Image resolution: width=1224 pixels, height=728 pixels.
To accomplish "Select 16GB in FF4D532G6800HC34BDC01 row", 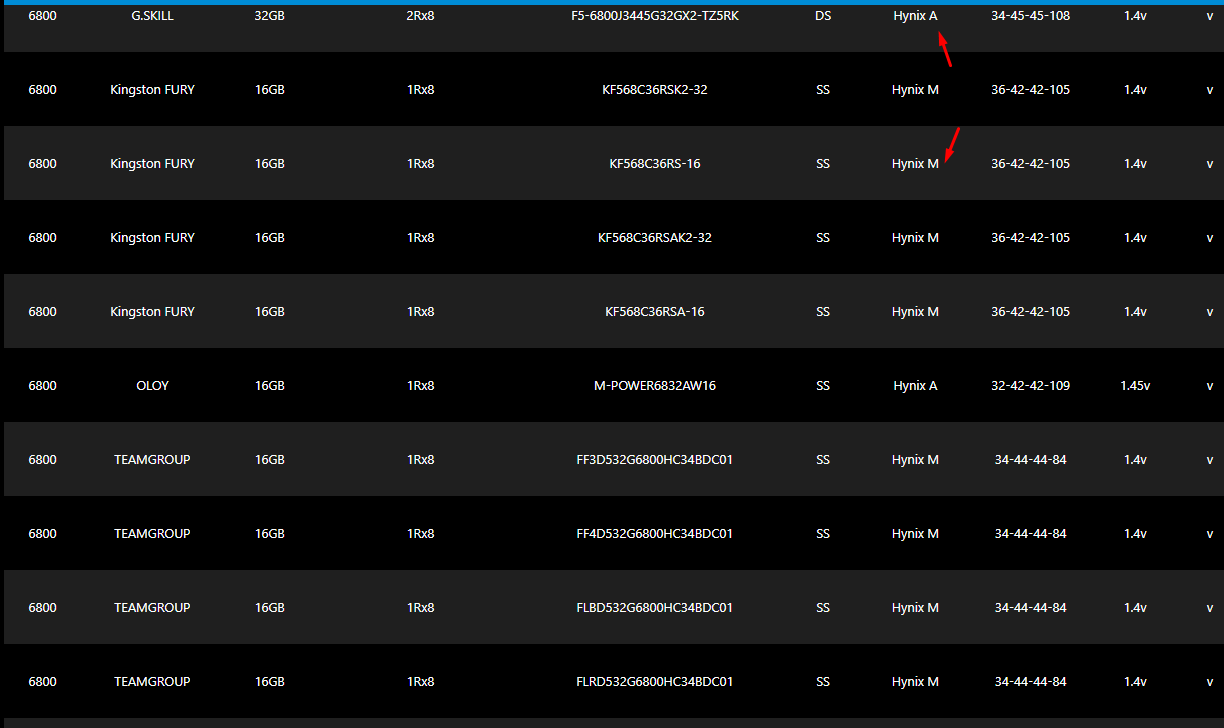I will coord(270,534).
